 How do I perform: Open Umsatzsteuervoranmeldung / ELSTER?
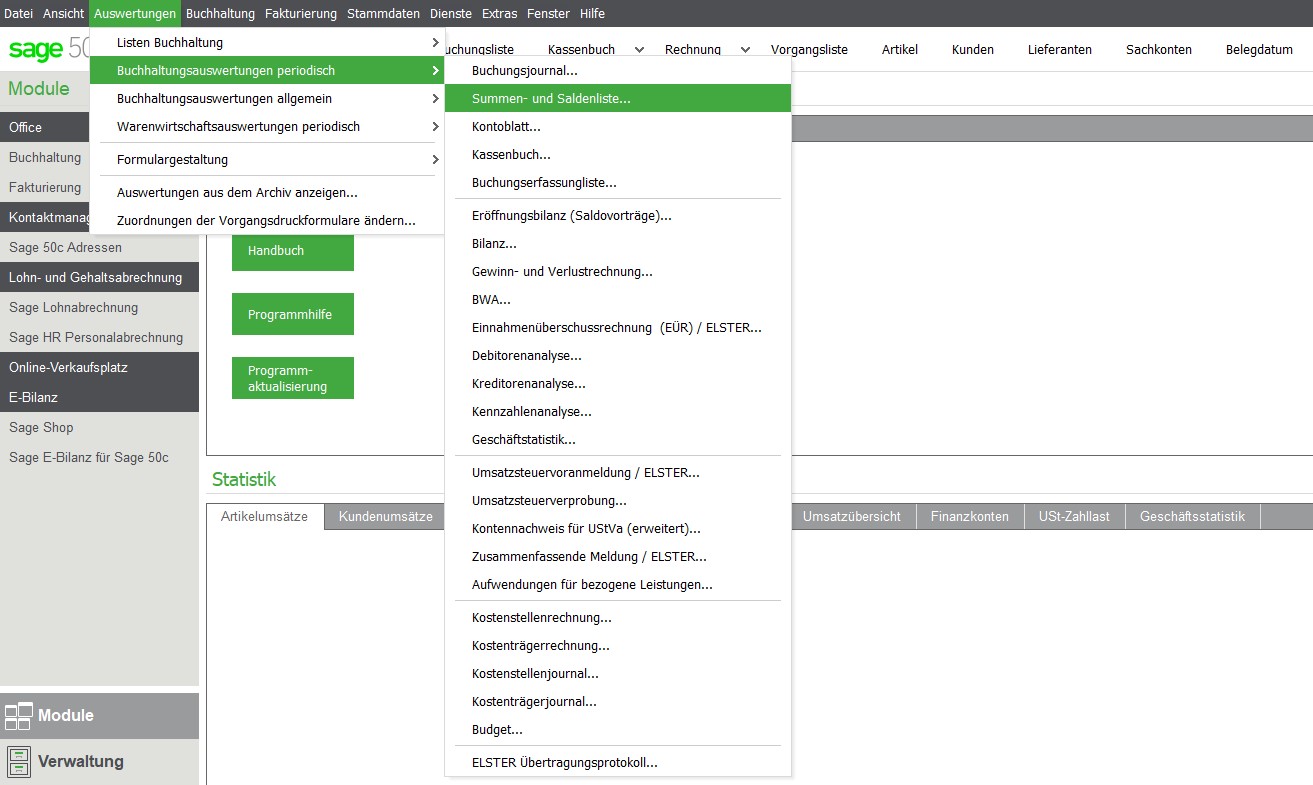(x=618, y=472)
